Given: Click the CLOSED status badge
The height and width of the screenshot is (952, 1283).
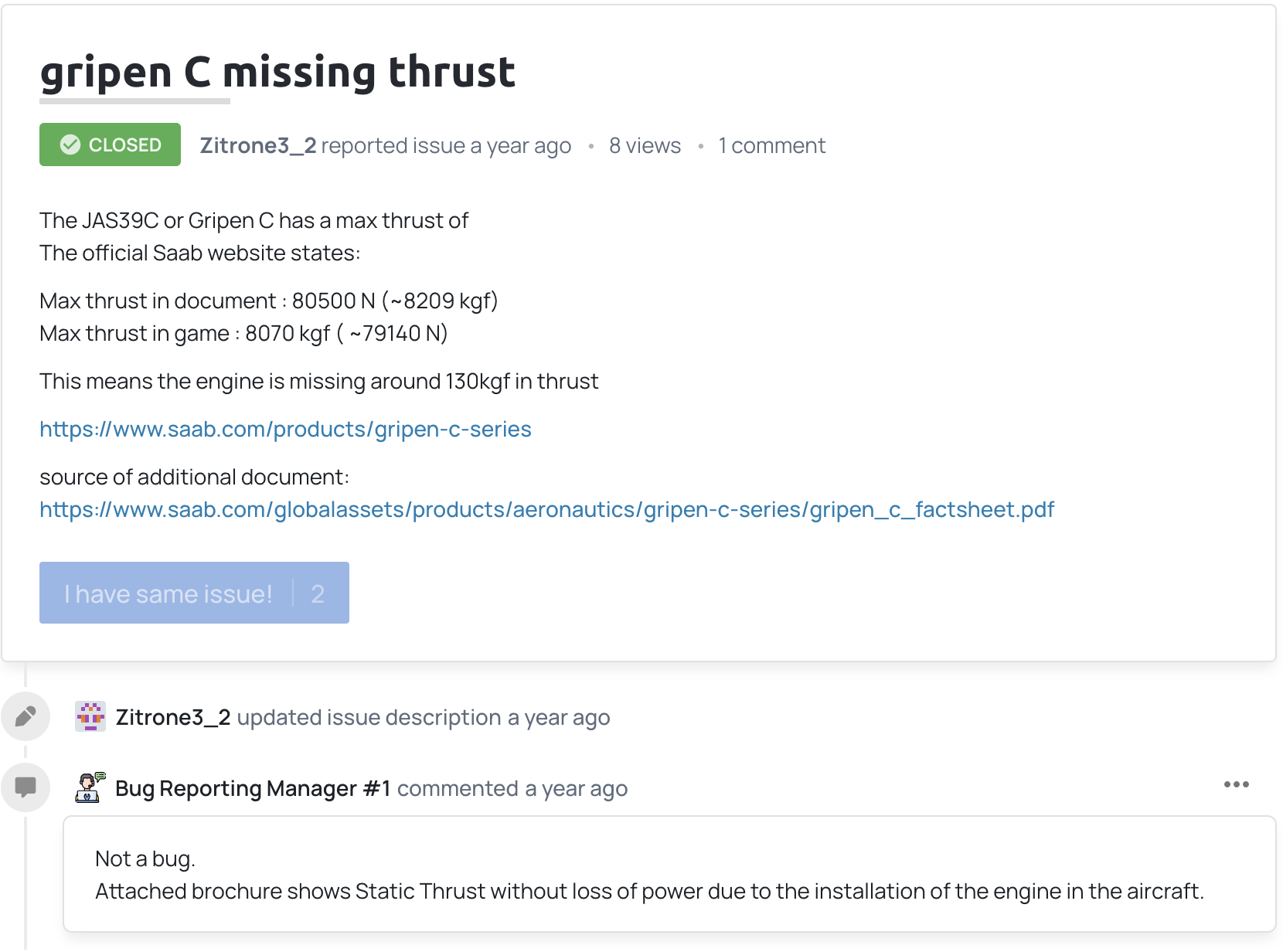Looking at the screenshot, I should 110,144.
